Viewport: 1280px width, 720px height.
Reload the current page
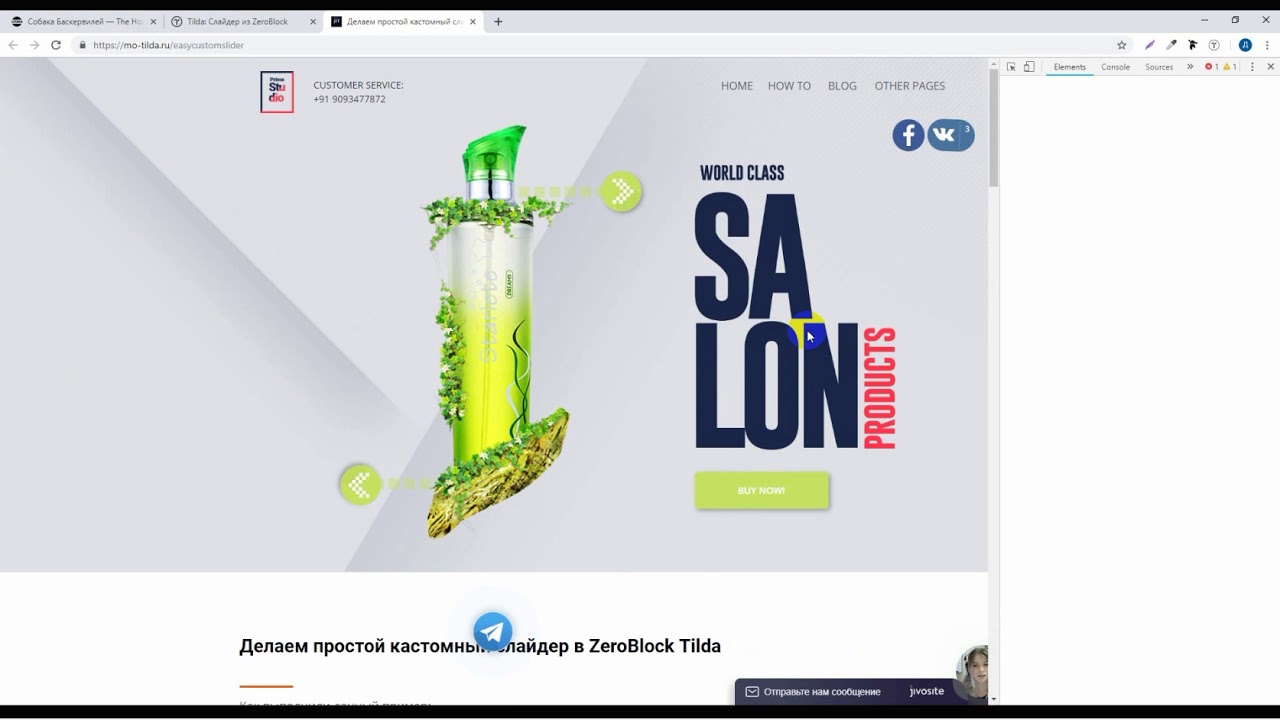(x=56, y=45)
